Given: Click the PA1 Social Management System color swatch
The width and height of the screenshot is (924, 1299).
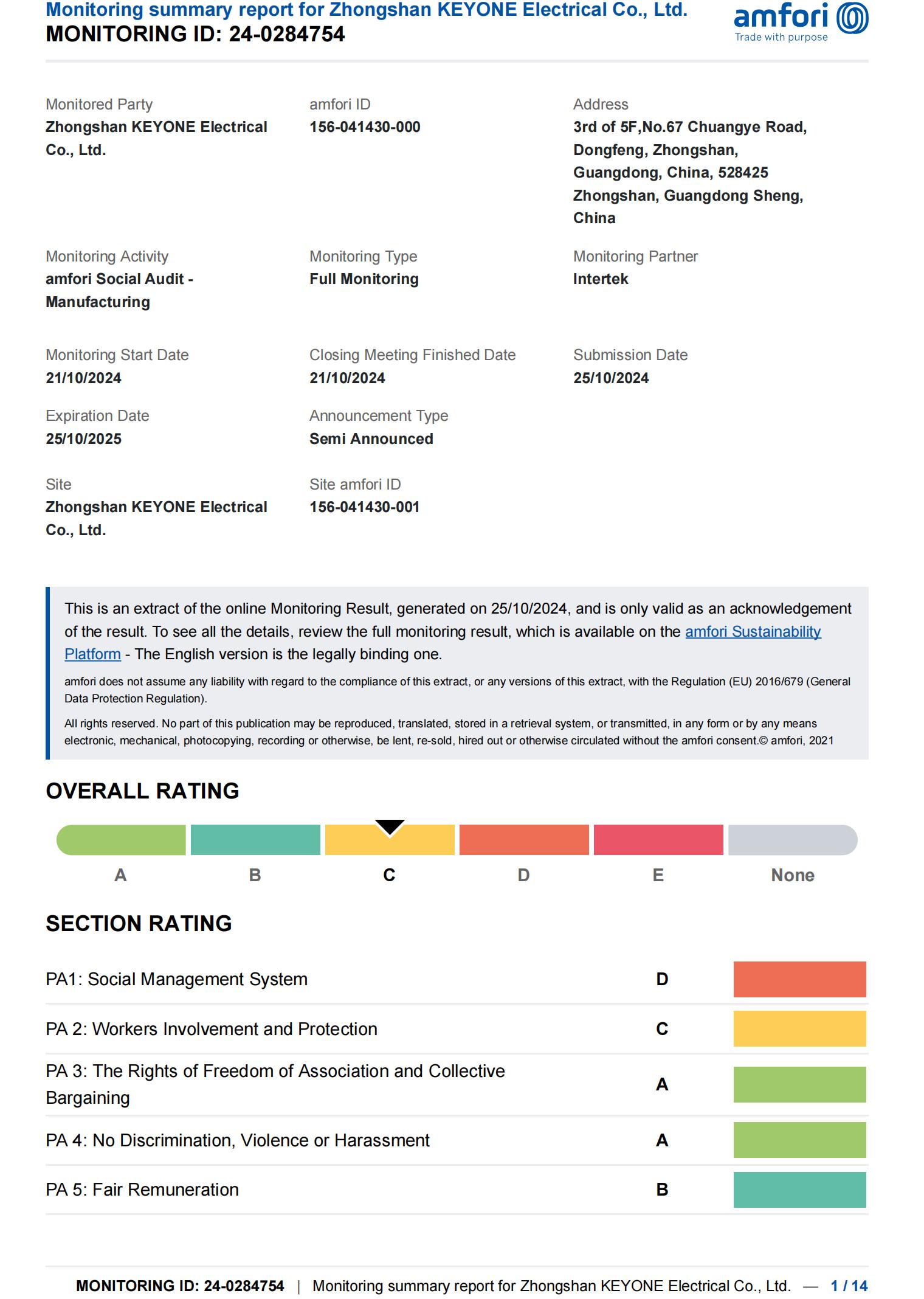Looking at the screenshot, I should click(799, 979).
